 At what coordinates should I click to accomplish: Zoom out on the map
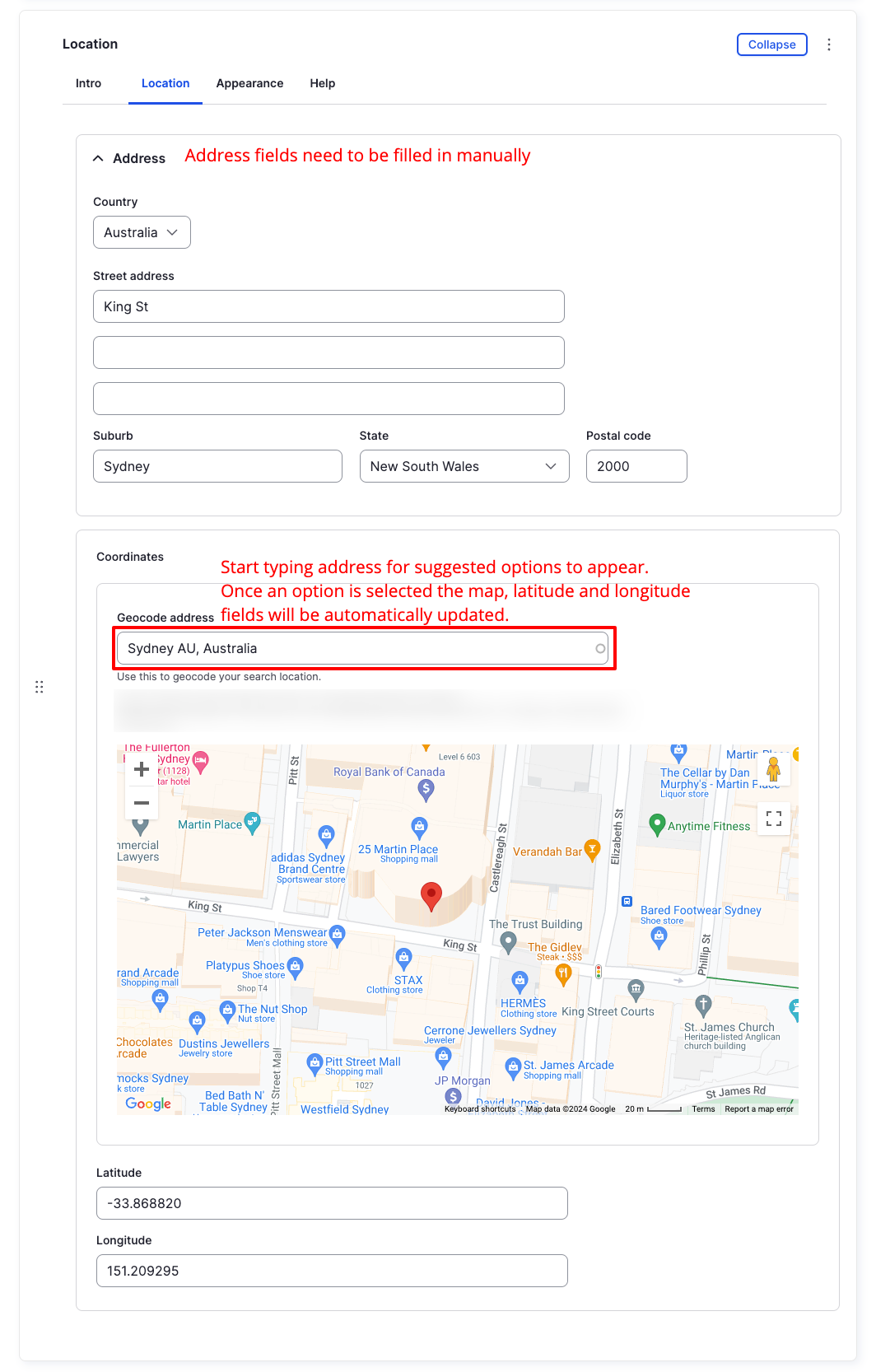pyautogui.click(x=142, y=803)
